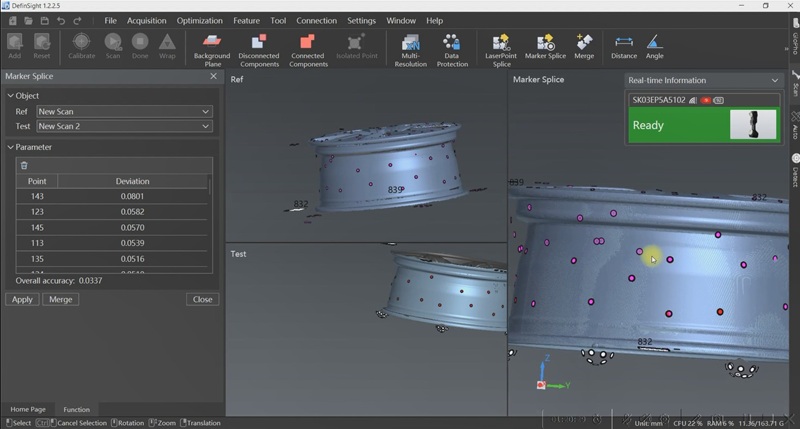Image resolution: width=800 pixels, height=429 pixels.
Task: Click the Merge icon in the toolbar
Action: coord(584,43)
